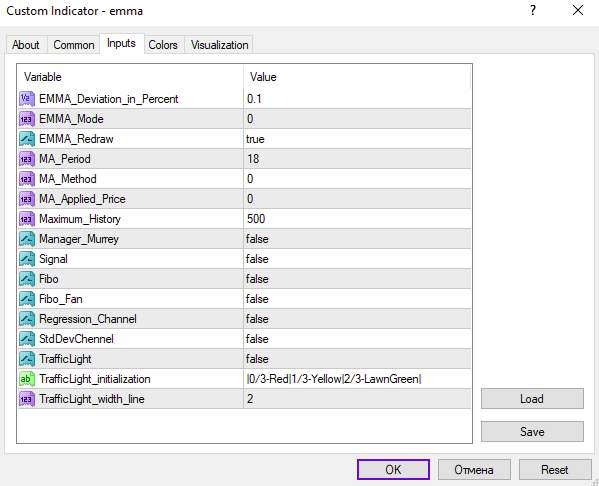
Task: Select the Regression_Channel false value cell
Action: pyautogui.click(x=357, y=319)
